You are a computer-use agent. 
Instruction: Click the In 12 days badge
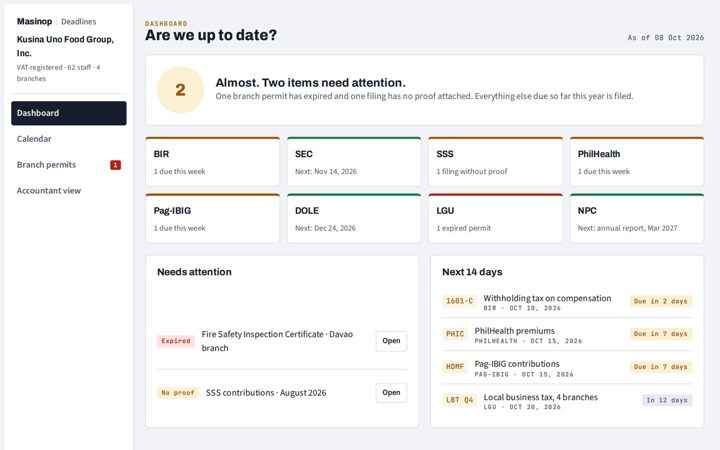pyautogui.click(x=667, y=400)
